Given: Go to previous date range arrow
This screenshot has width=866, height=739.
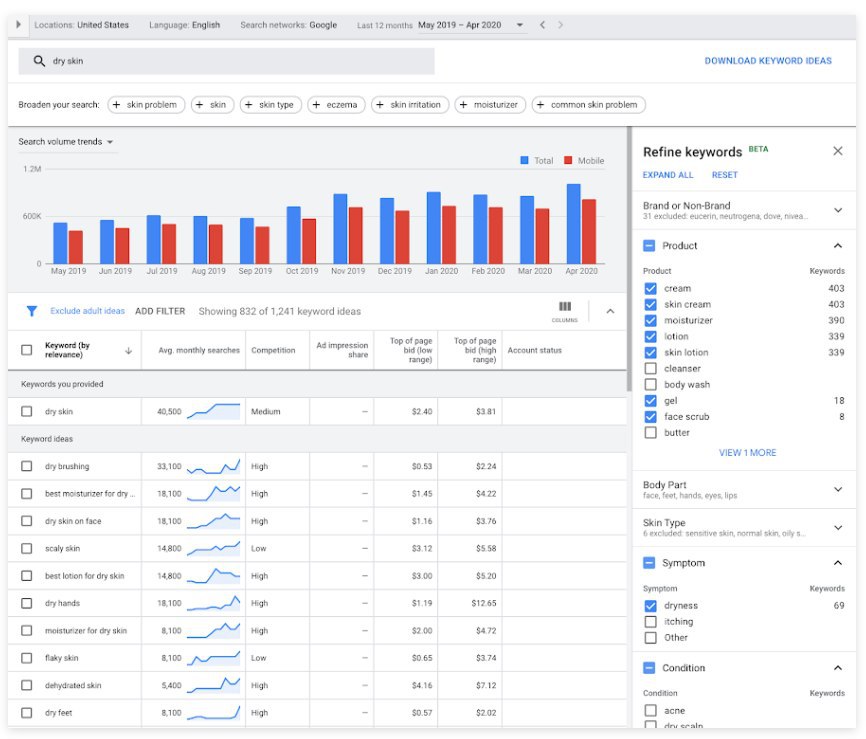Looking at the screenshot, I should (543, 25).
